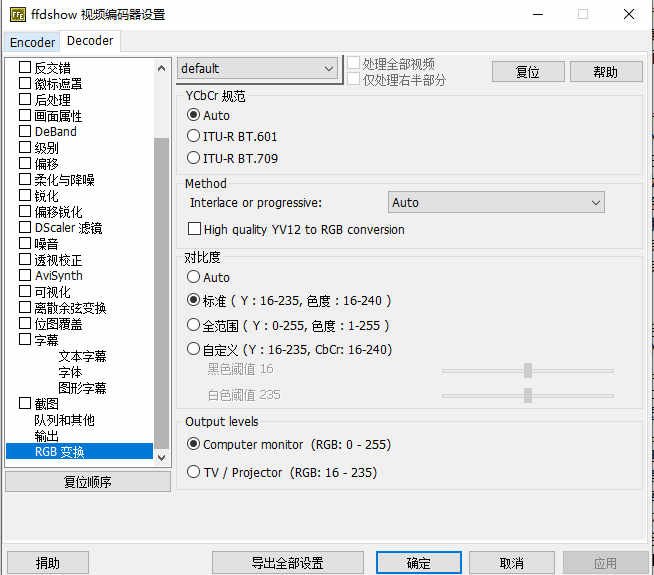The height and width of the screenshot is (575, 654).
Task: Click the 复位顺序 button
Action: (88, 482)
